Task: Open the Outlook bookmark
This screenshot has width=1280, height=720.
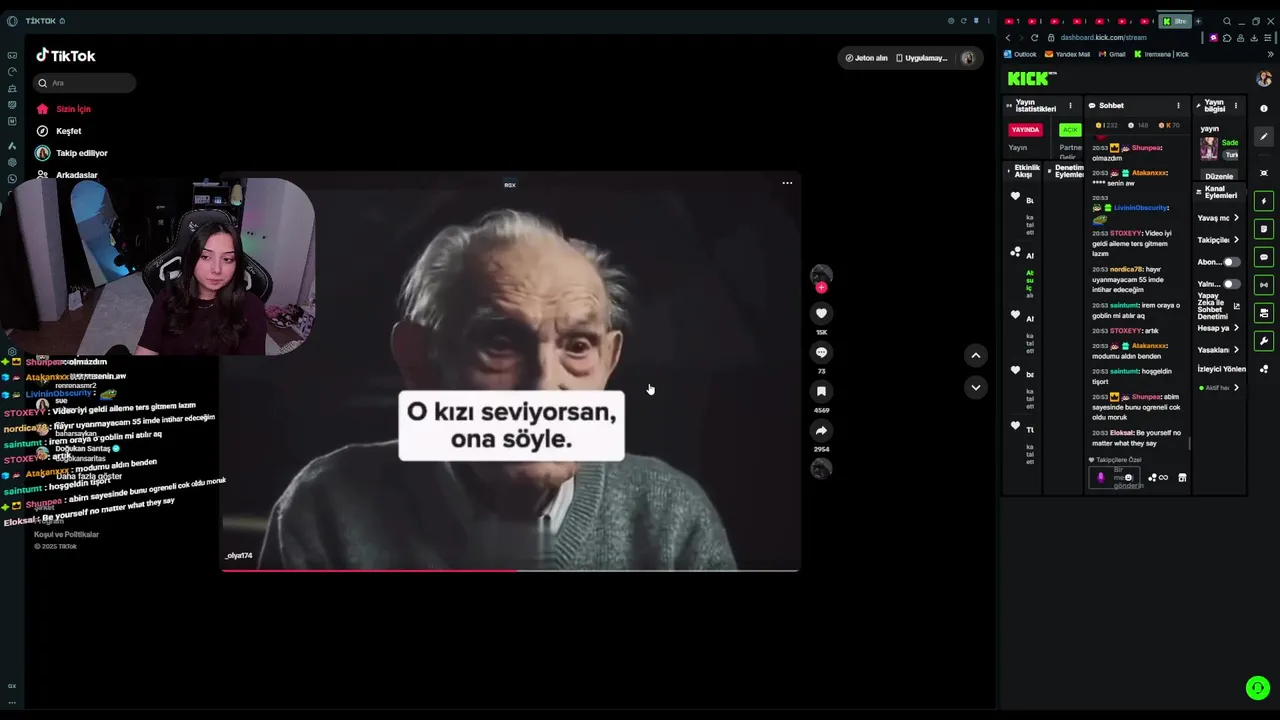Action: [x=1020, y=54]
